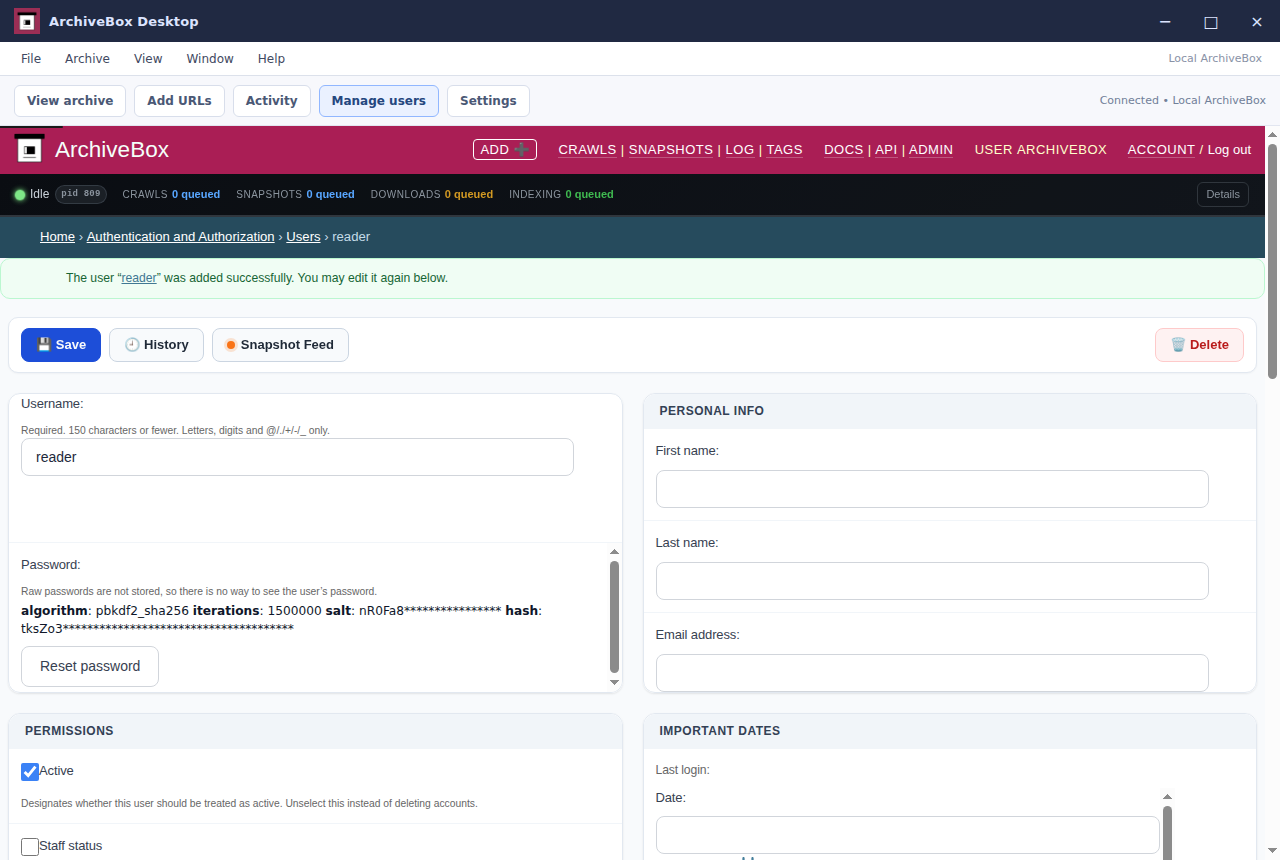
Task: Show the status bar Details
Action: tap(1223, 195)
